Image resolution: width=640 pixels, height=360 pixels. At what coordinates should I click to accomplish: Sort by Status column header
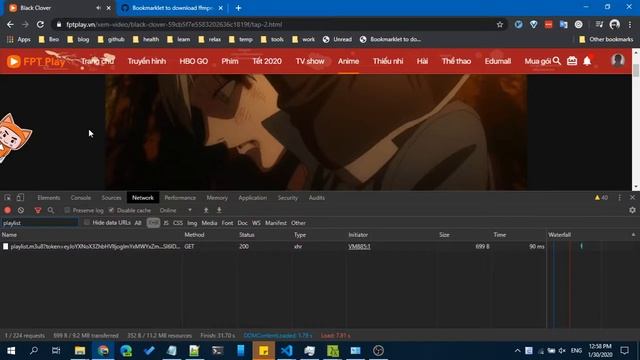tap(247, 235)
